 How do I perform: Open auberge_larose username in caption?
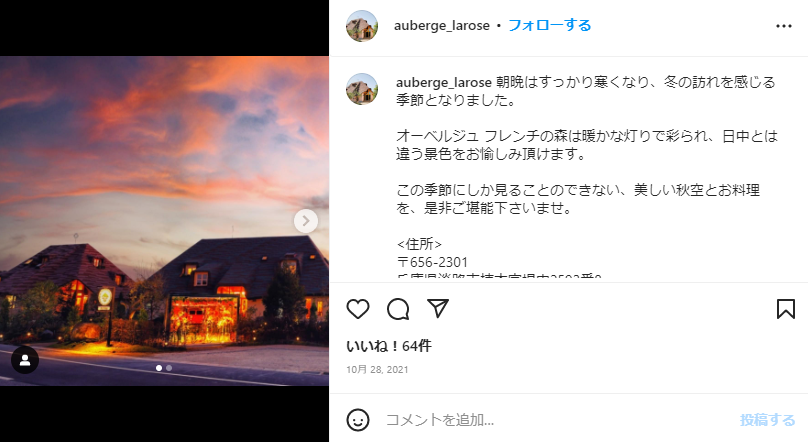pos(443,82)
